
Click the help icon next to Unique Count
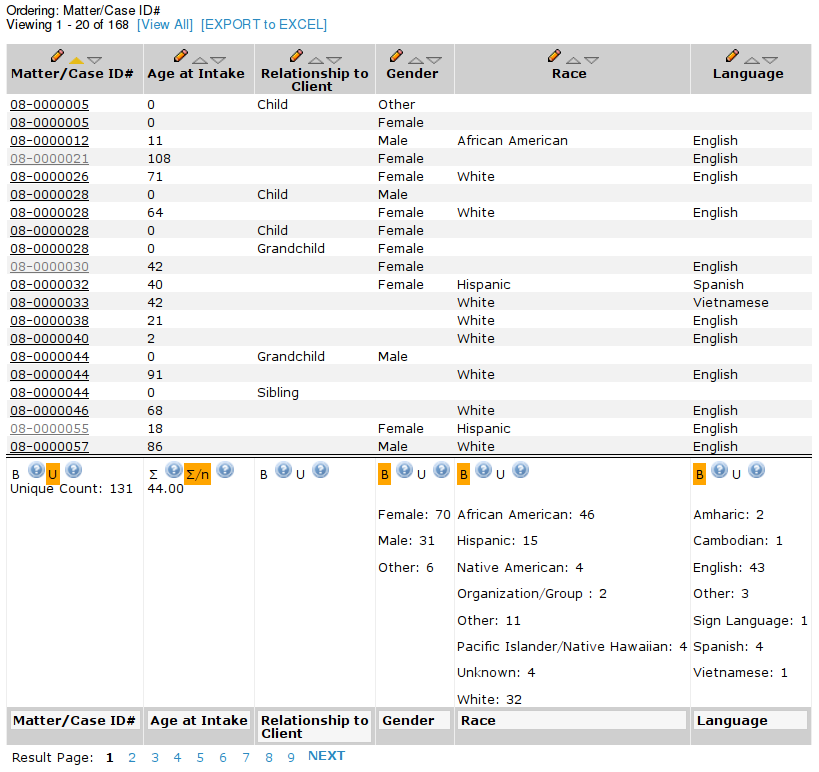[73, 470]
